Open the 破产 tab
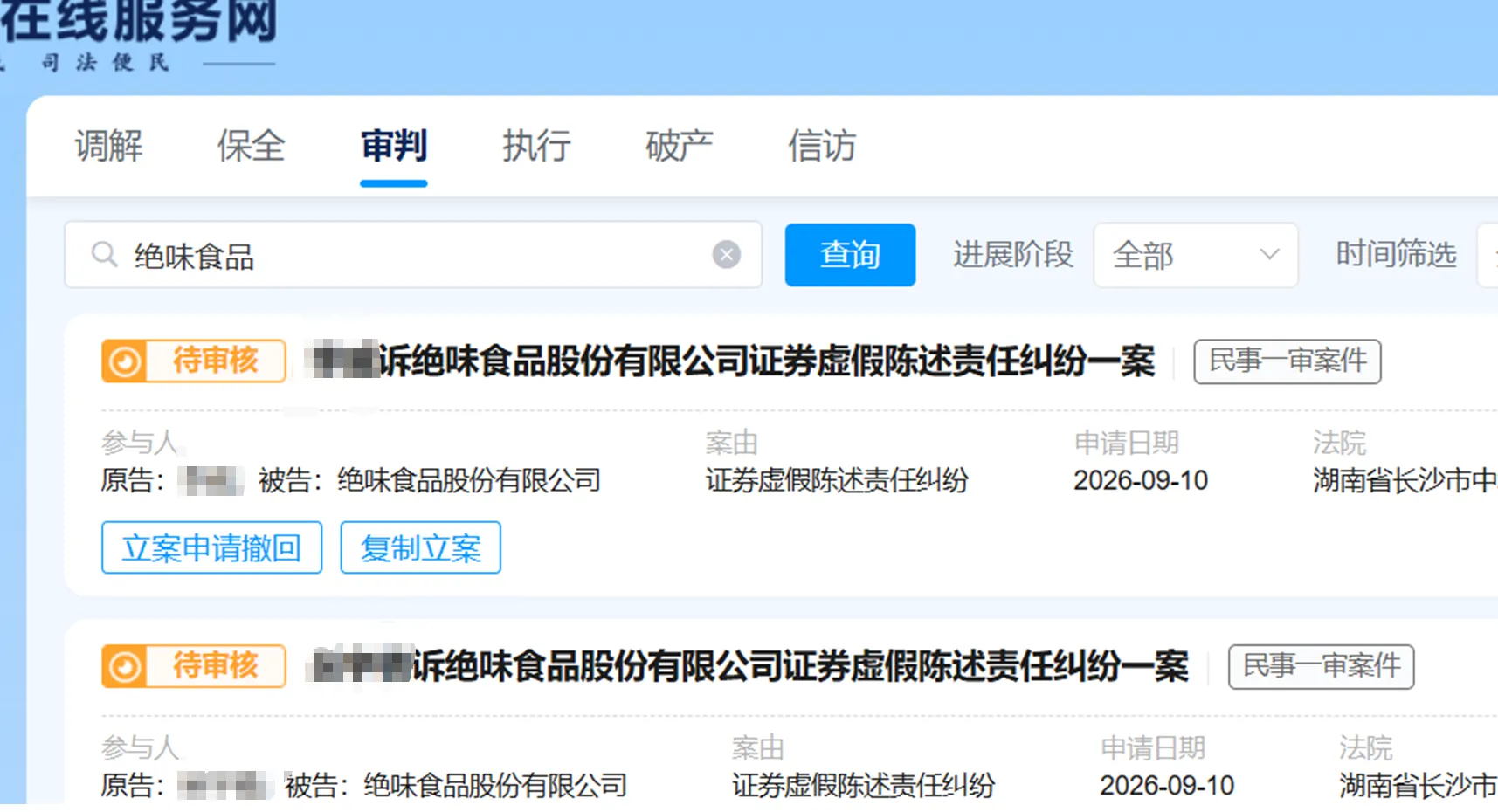1498x812 pixels. [679, 146]
